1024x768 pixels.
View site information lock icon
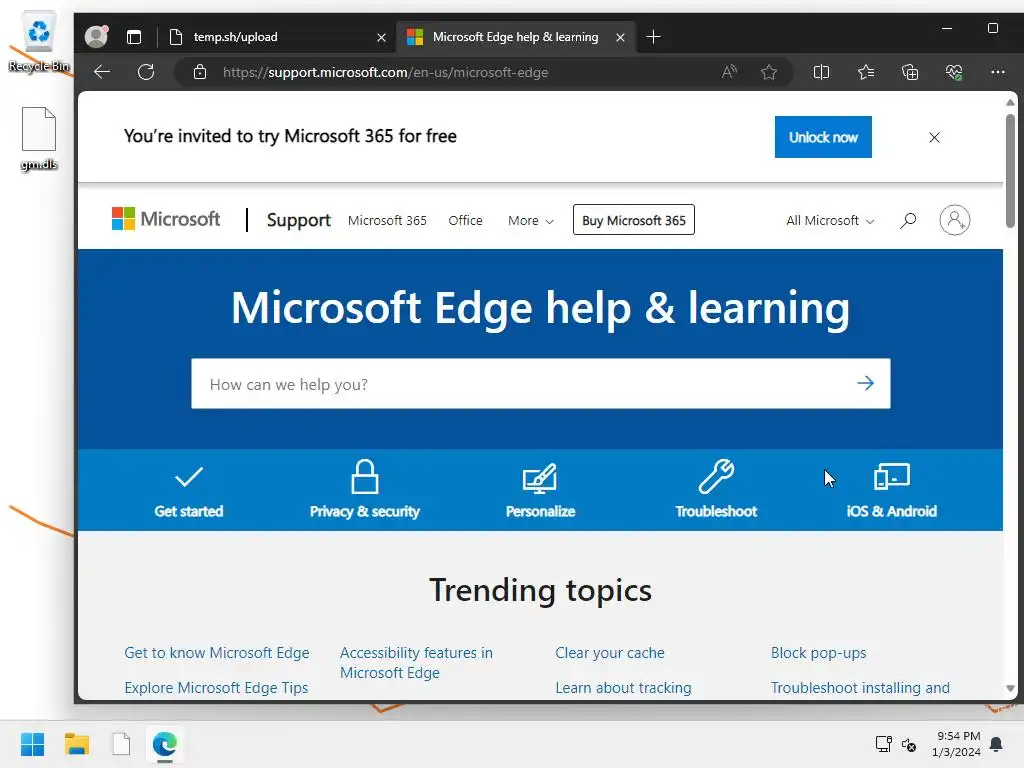(x=200, y=72)
